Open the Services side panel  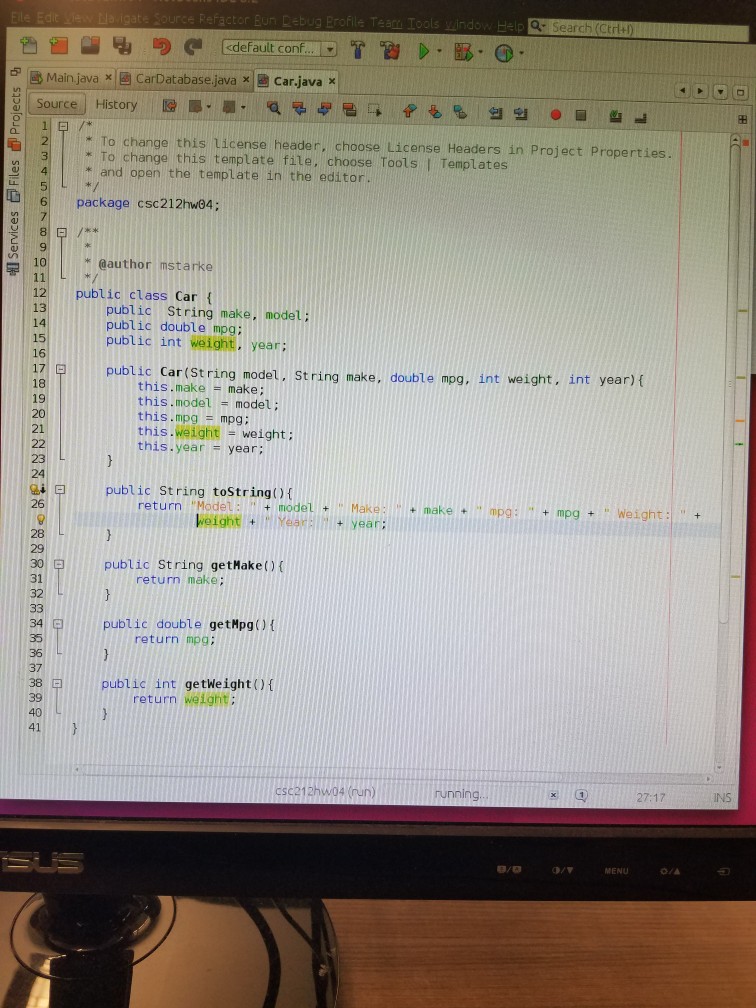point(12,242)
